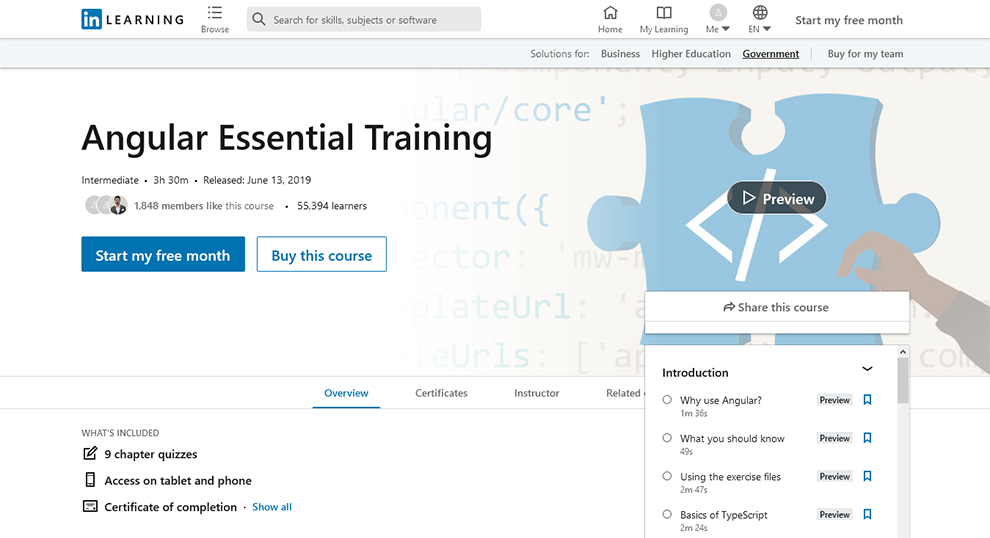Bookmark 'Using the exercise files' lesson
990x538 pixels.
868,476
